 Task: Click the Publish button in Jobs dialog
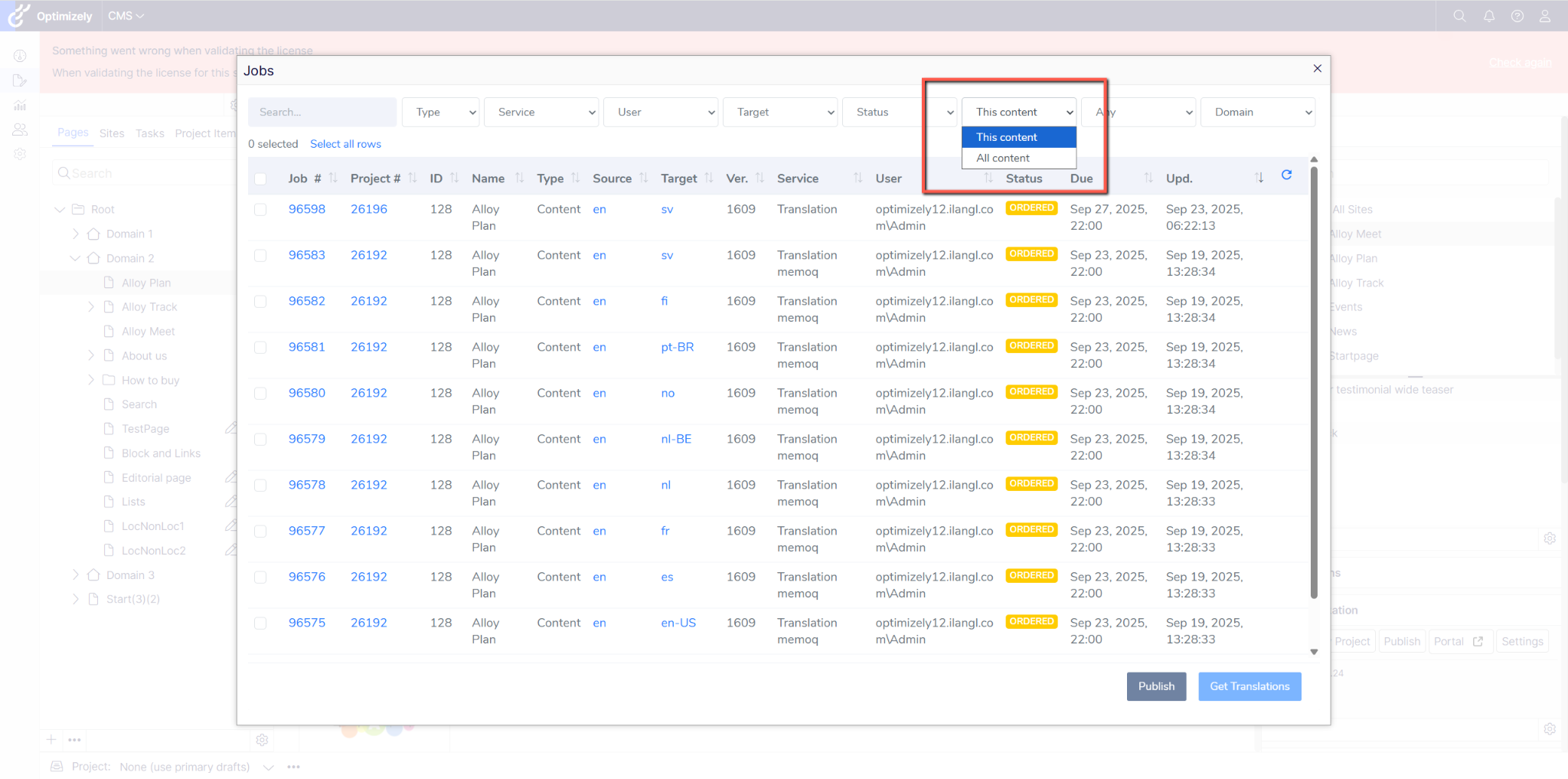tap(1156, 686)
